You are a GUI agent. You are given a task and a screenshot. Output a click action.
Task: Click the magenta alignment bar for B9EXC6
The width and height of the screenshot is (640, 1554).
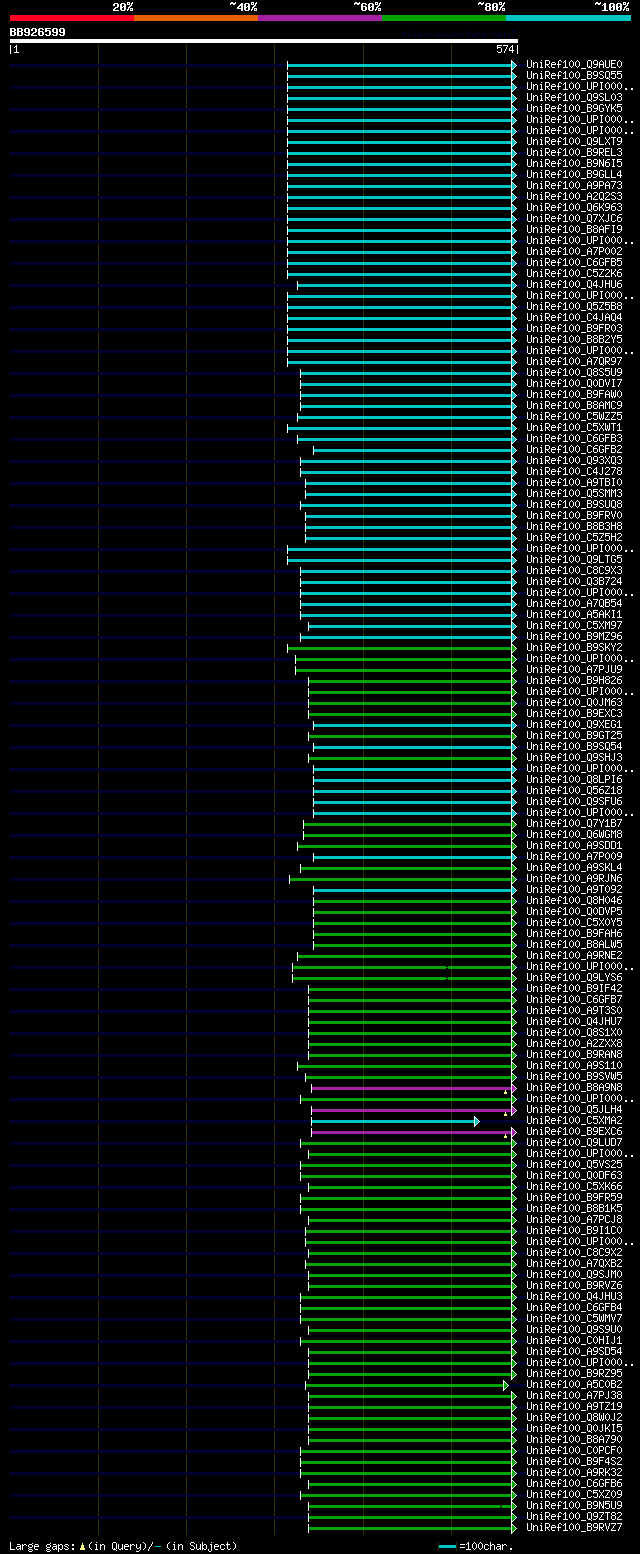[413, 1132]
